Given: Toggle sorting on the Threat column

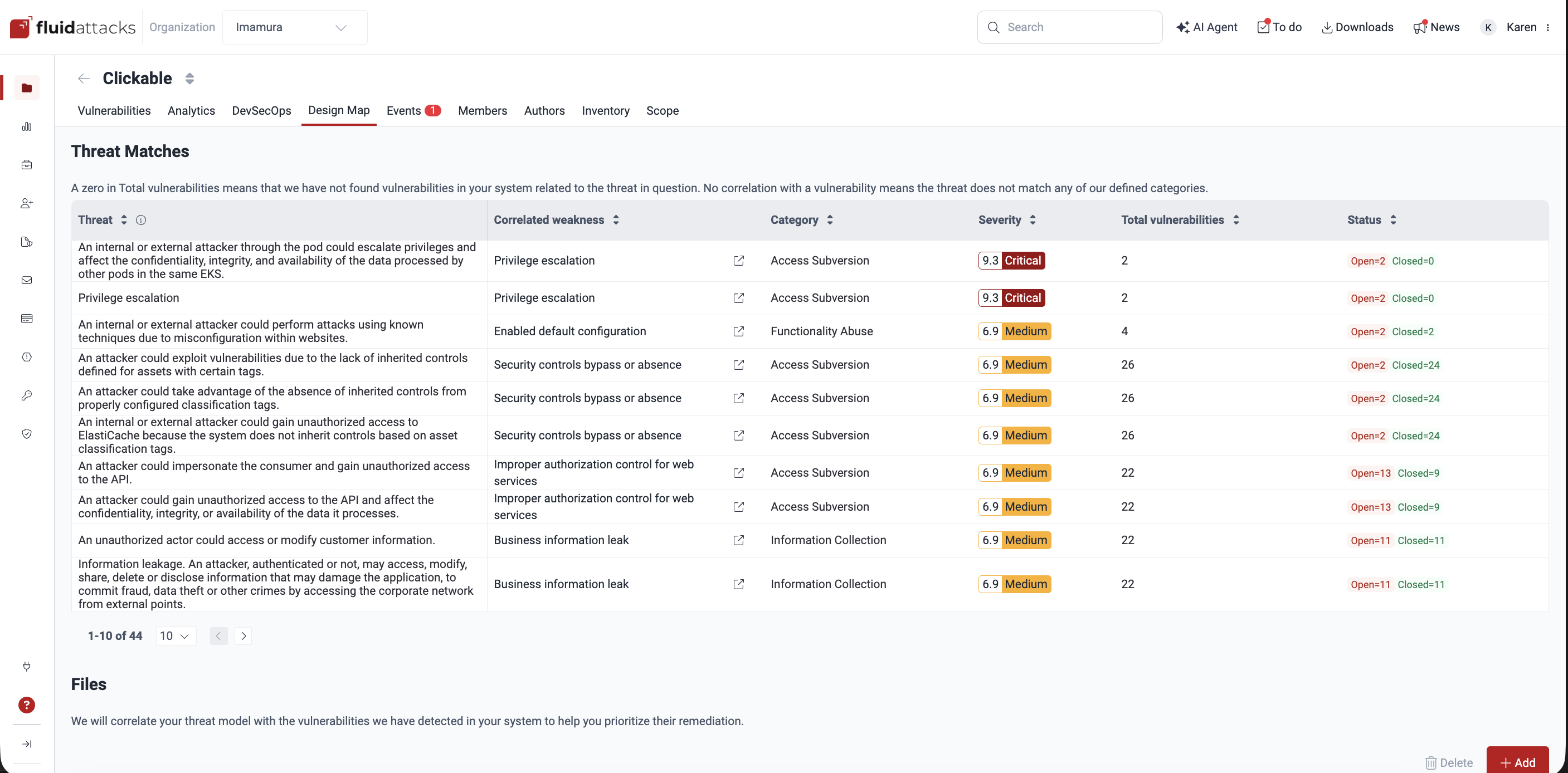Looking at the screenshot, I should click(x=124, y=219).
